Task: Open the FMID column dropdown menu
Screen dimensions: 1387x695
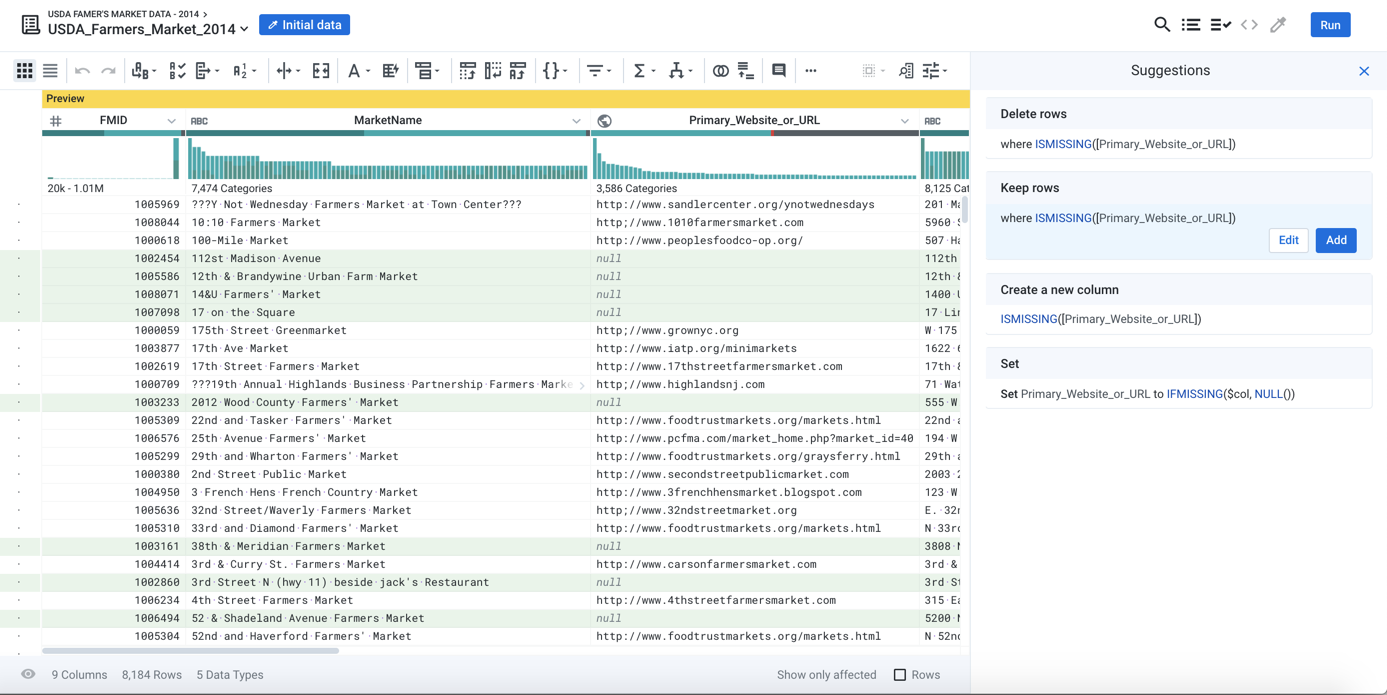Action: click(x=171, y=121)
